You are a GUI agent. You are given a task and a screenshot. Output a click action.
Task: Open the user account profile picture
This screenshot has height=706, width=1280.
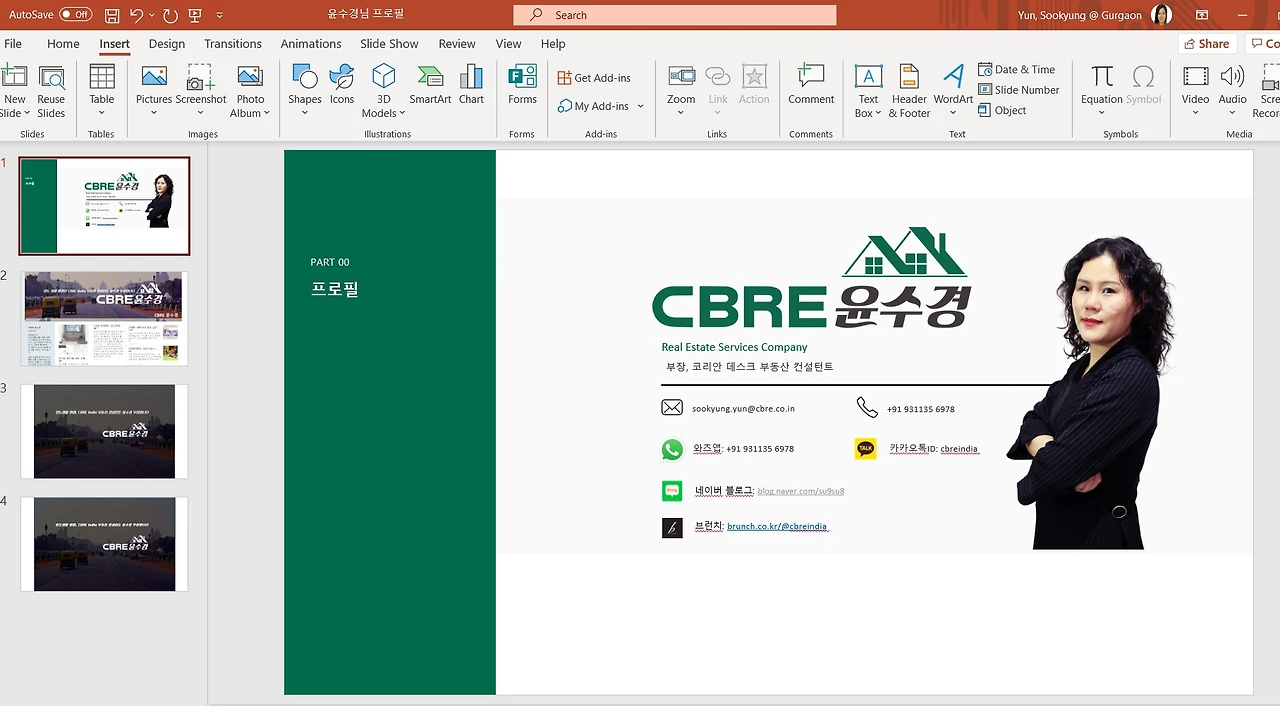pyautogui.click(x=1161, y=15)
